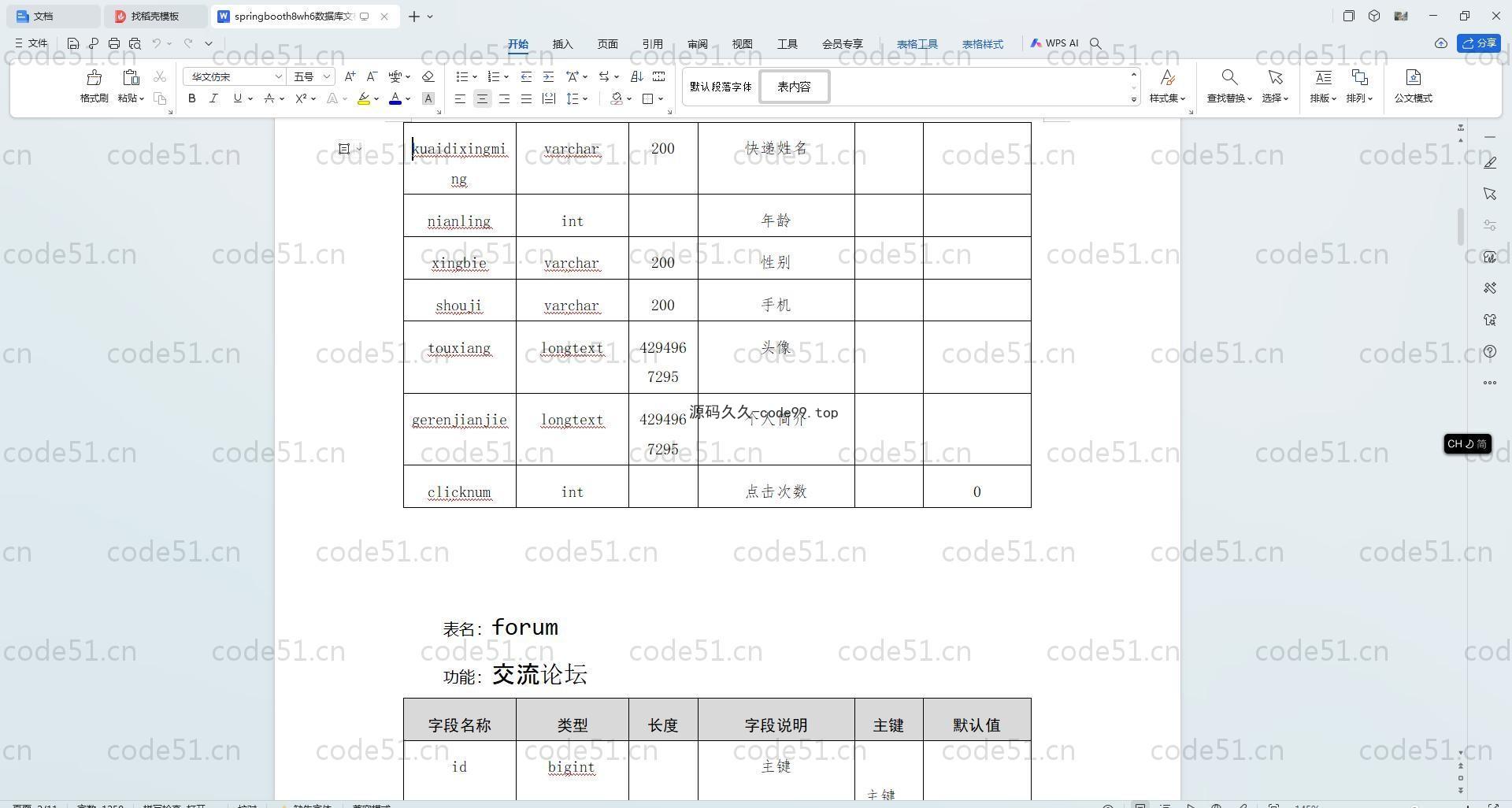Toggle Bold formatting
1512x808 pixels.
(191, 98)
